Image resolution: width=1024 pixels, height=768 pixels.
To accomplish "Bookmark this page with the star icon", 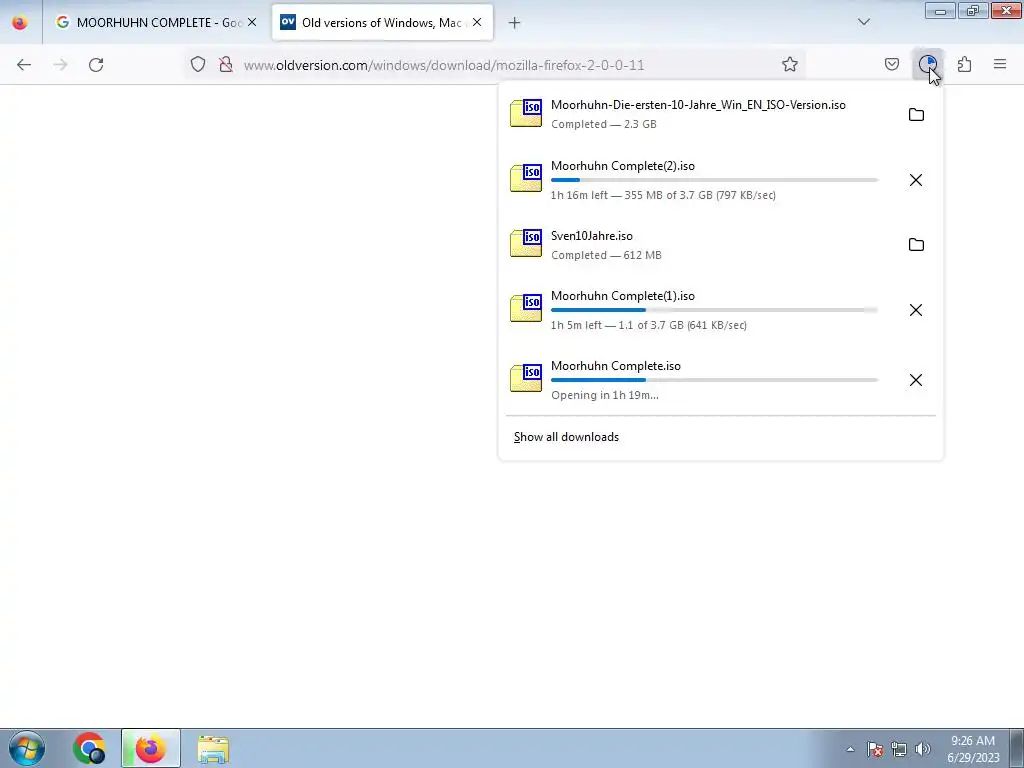I will point(790,64).
